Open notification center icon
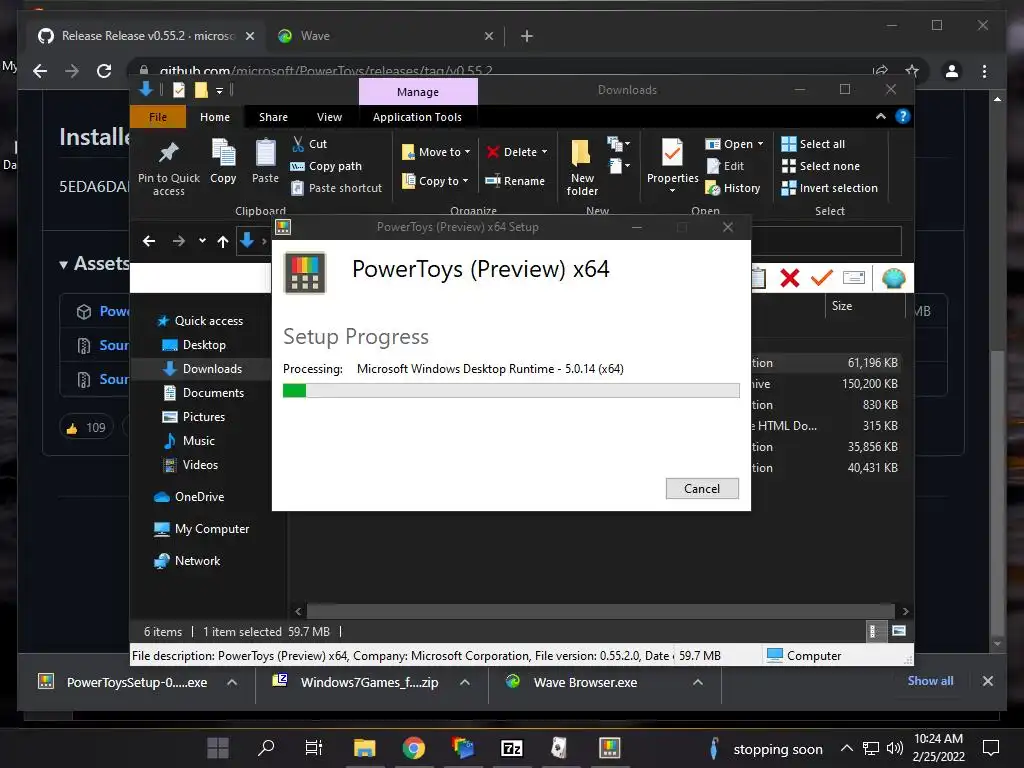Screen dimensions: 1024x768 click(x=991, y=748)
